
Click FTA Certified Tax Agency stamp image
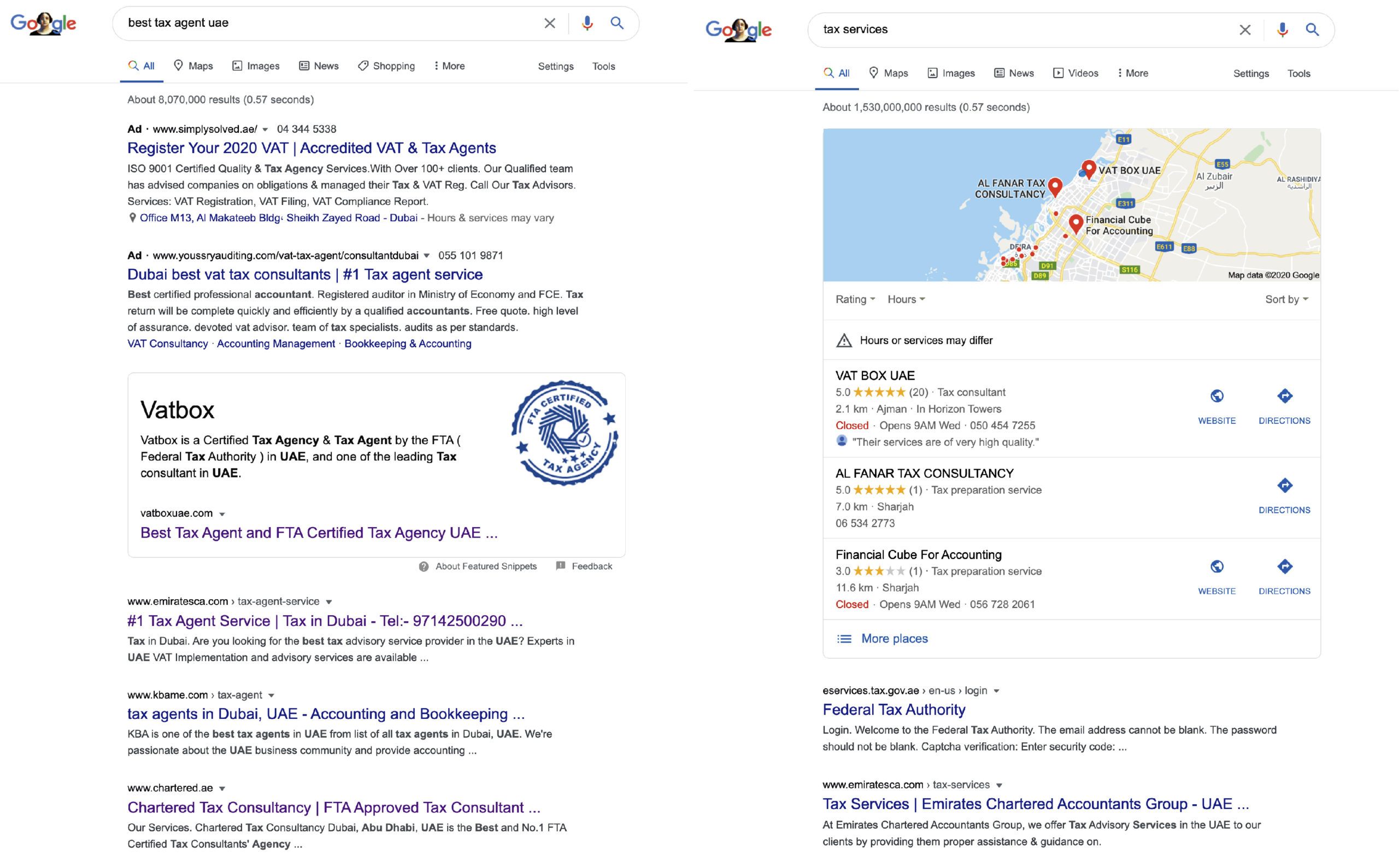pos(565,433)
